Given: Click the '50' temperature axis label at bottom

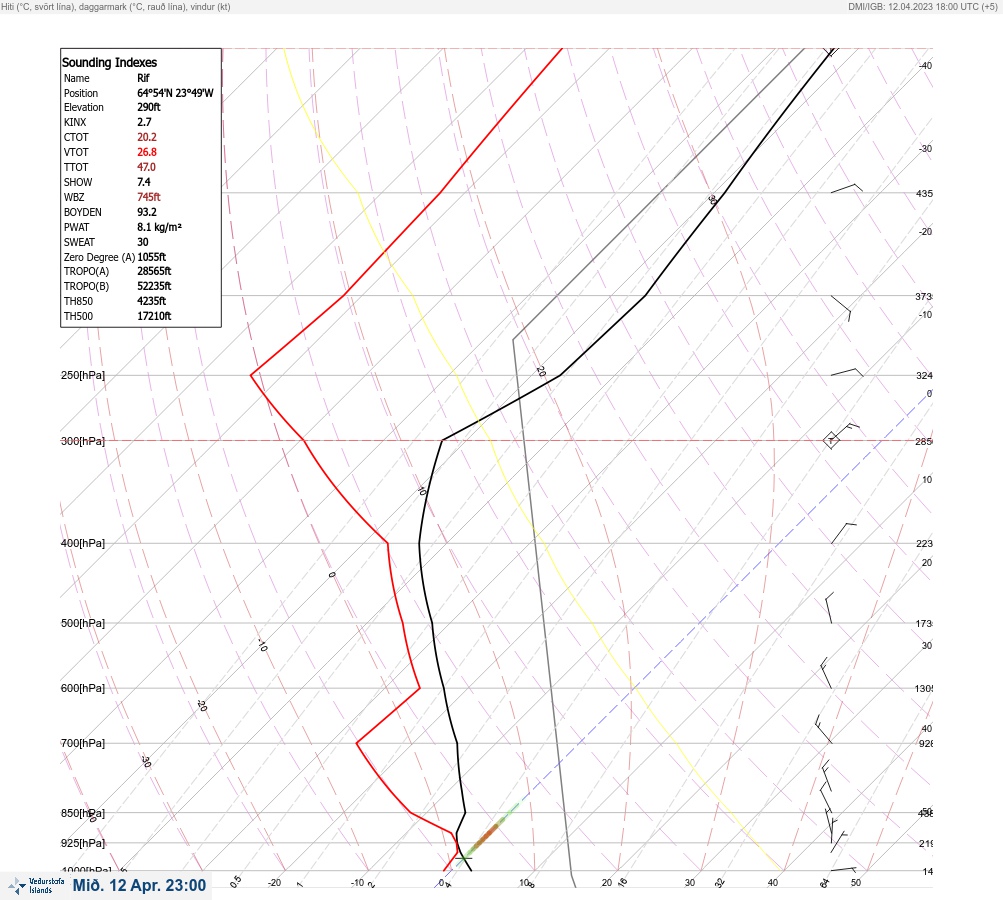Looking at the screenshot, I should 856,883.
